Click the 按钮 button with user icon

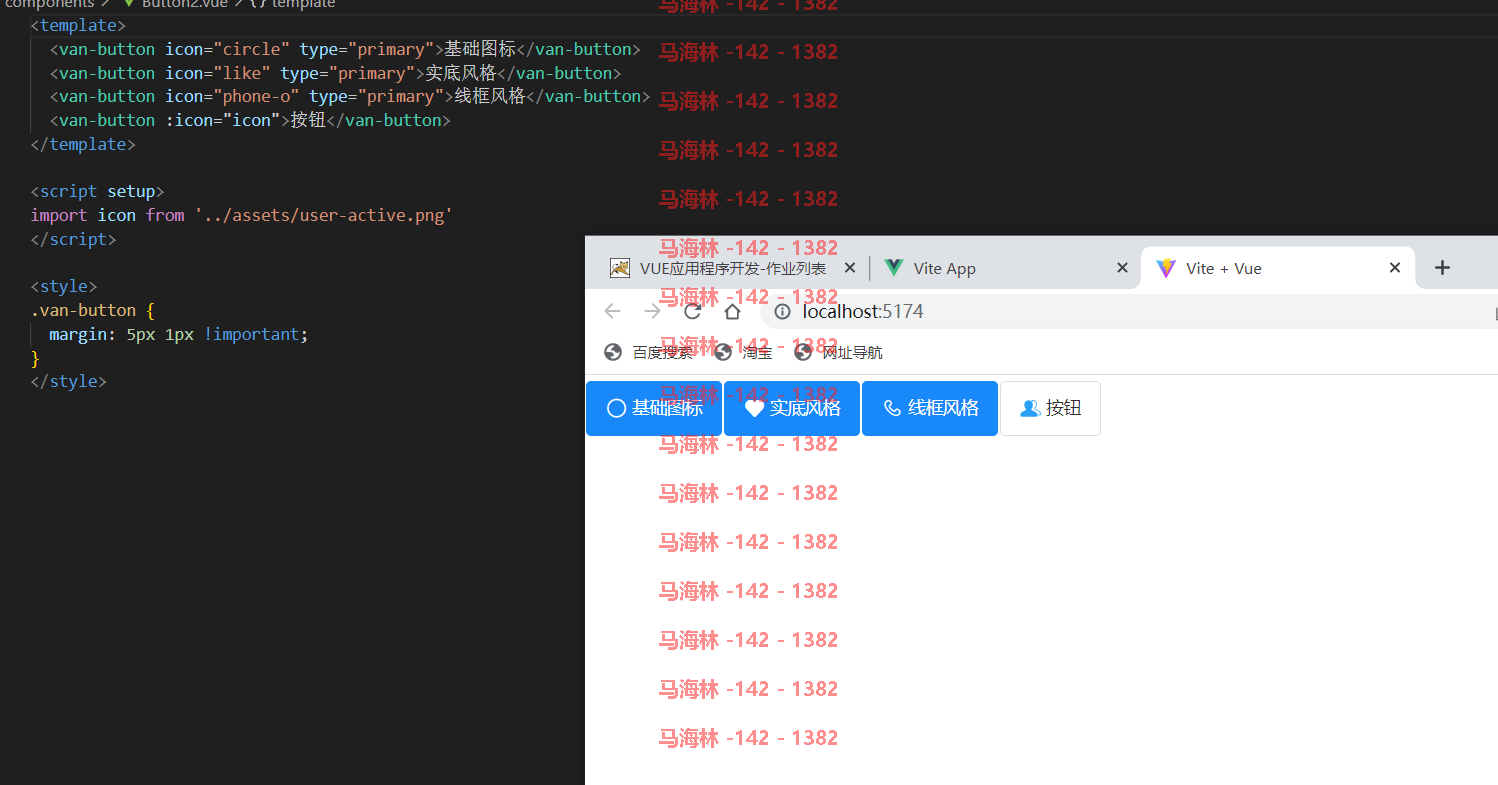pyautogui.click(x=1050, y=408)
